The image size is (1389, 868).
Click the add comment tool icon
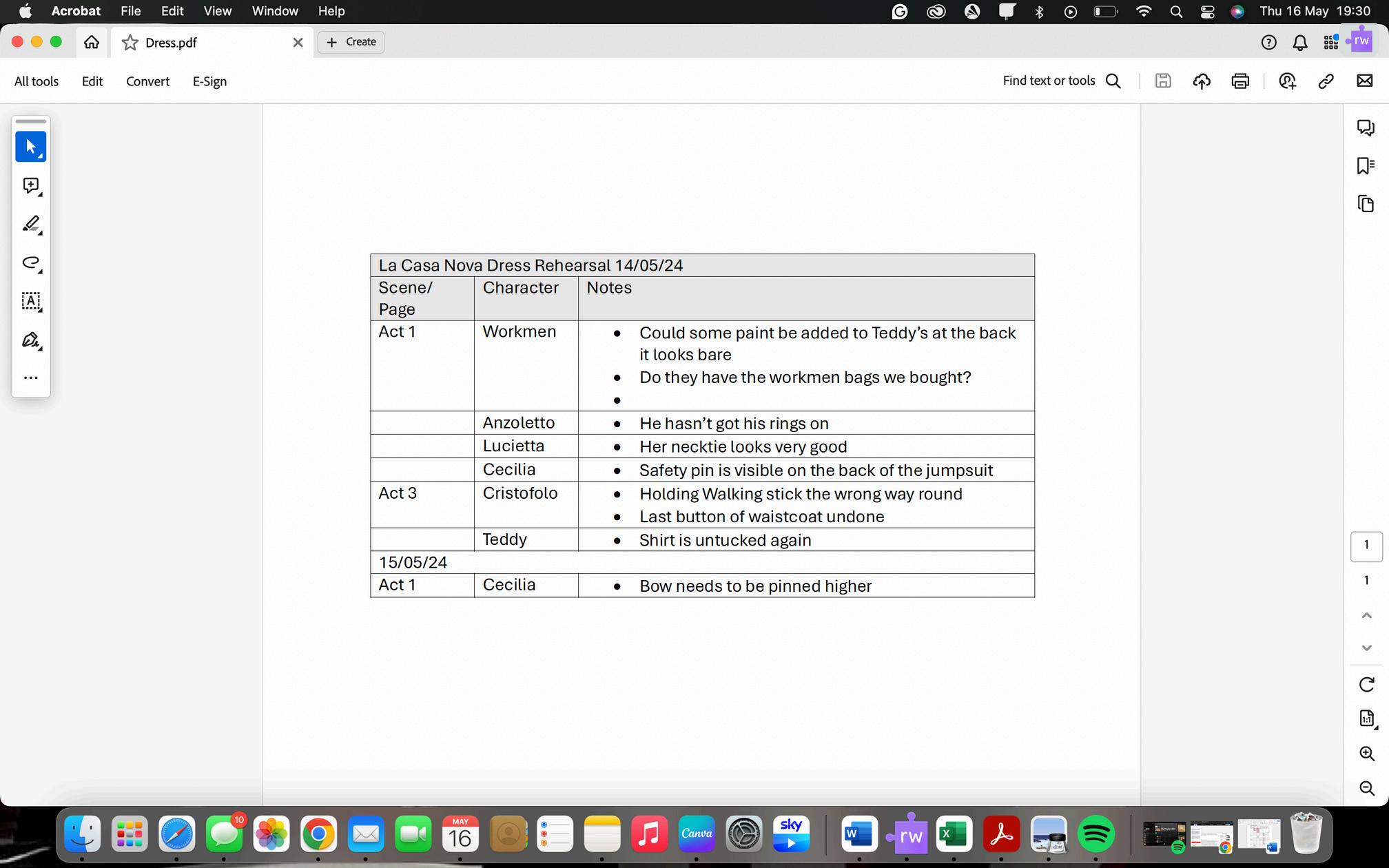point(30,185)
